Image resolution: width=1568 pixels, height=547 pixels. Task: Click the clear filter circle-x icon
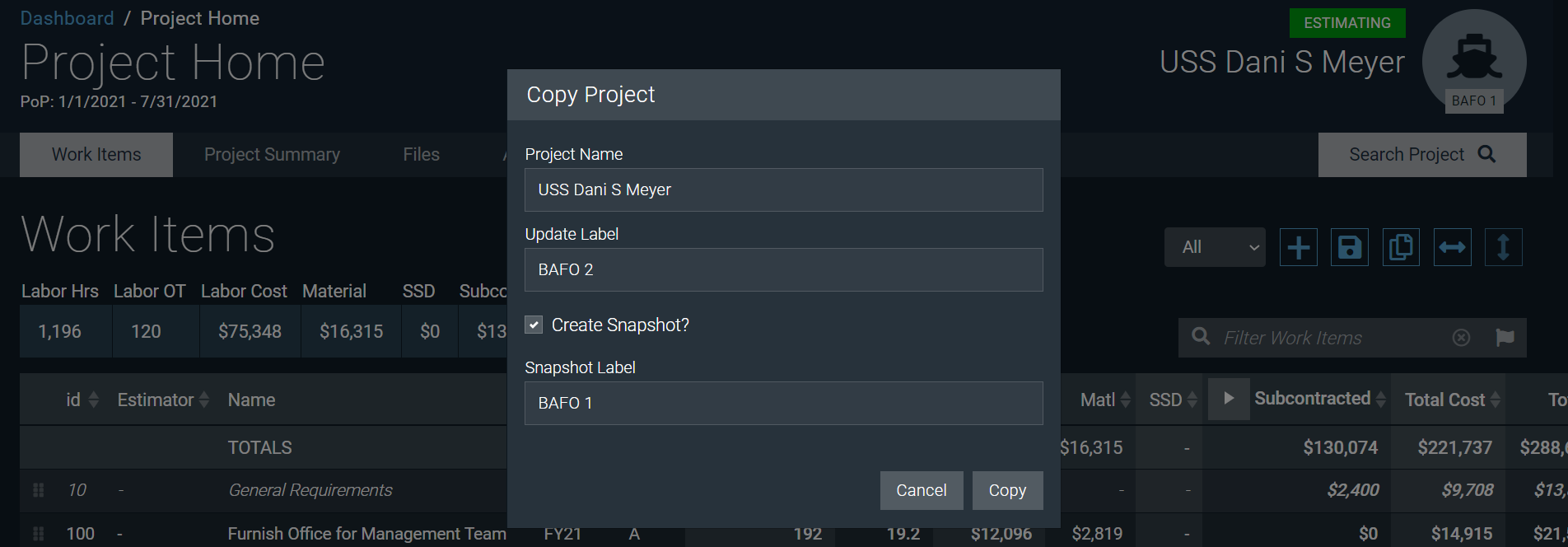point(1461,337)
